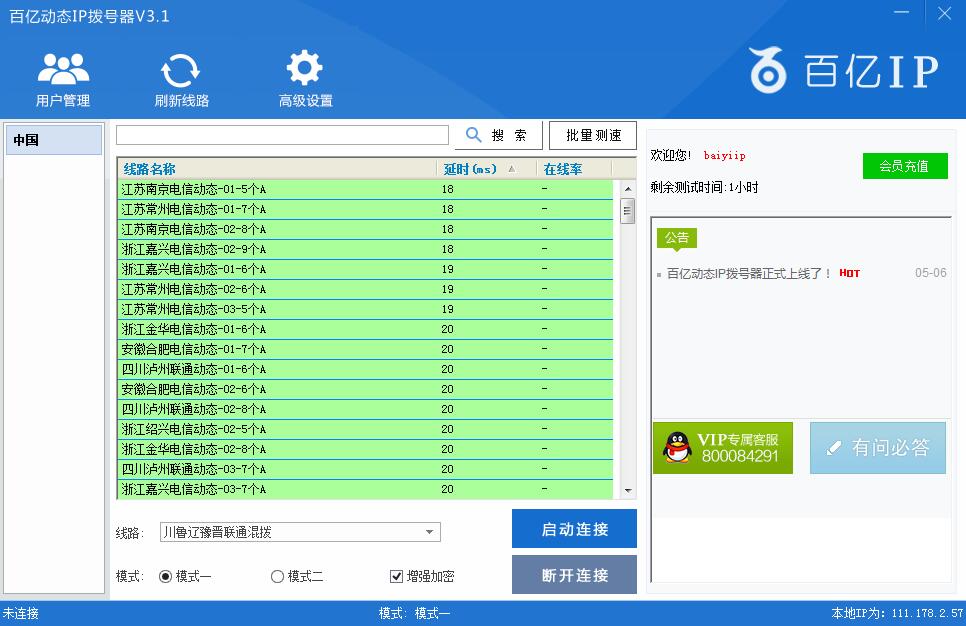Select row 浙江嘉兴电信动态-01-6个A

coord(365,269)
